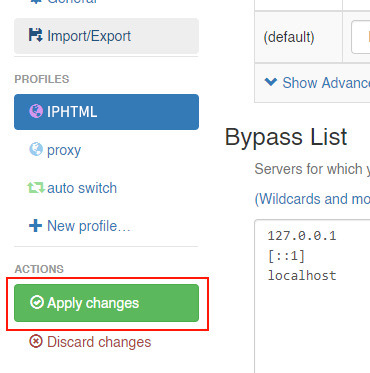Expand the Show Advanced section
This screenshot has height=373, width=370.
pos(317,83)
